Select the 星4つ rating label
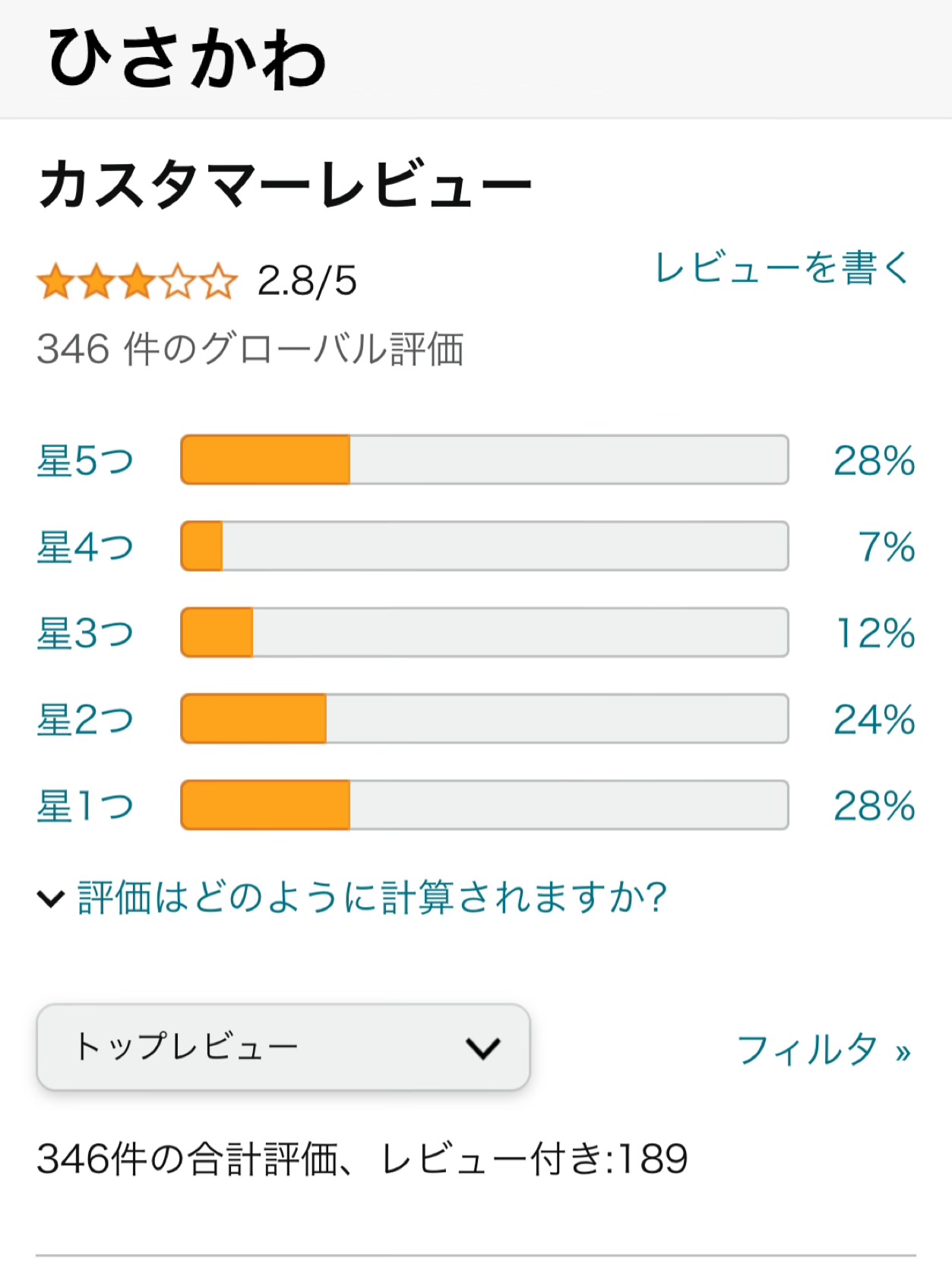This screenshot has width=952, height=1277. point(85,547)
